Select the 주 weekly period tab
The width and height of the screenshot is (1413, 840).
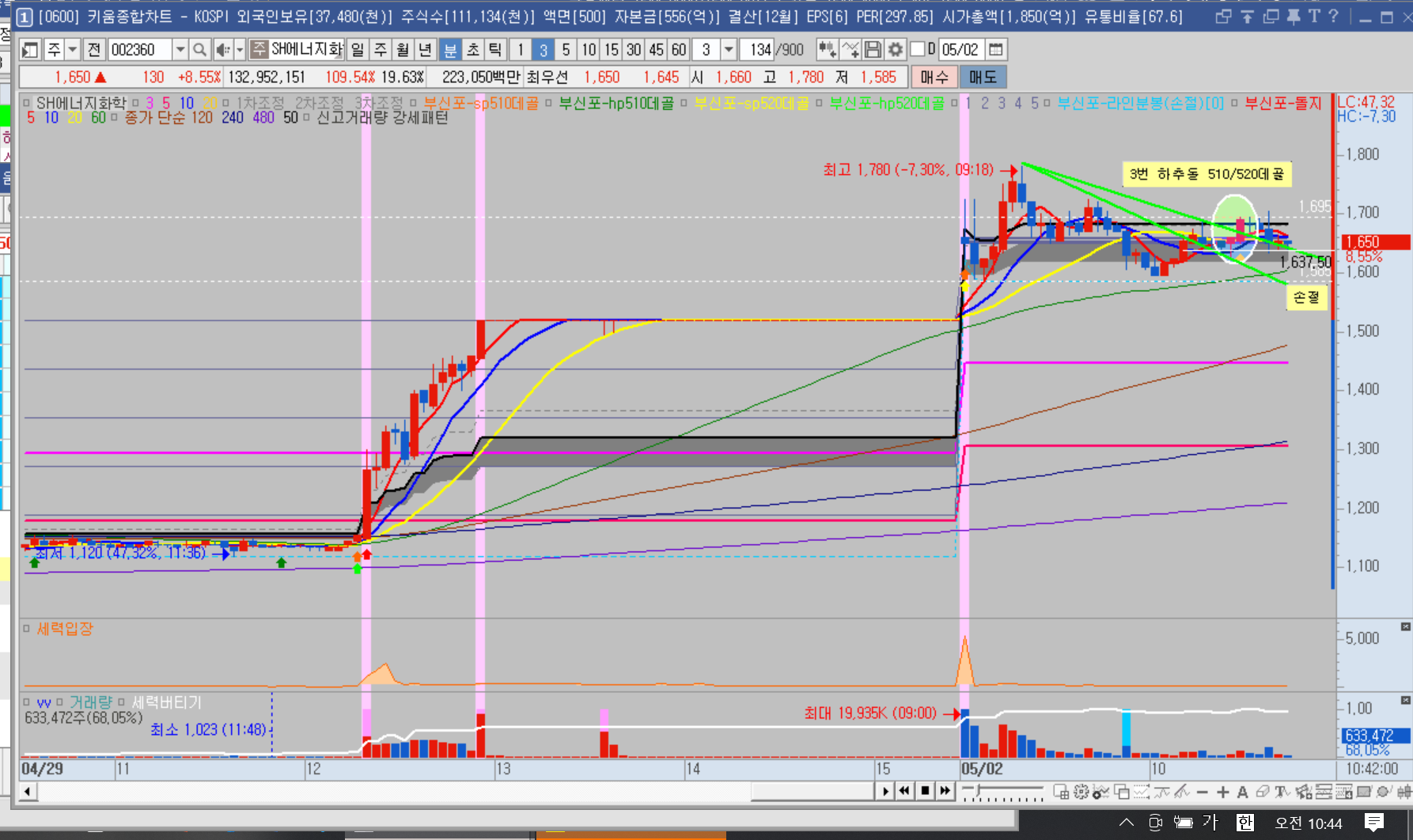tap(381, 50)
